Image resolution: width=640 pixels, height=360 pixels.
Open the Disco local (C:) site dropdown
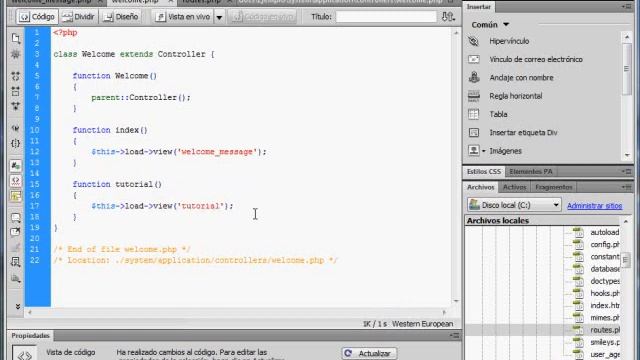[x=514, y=205]
